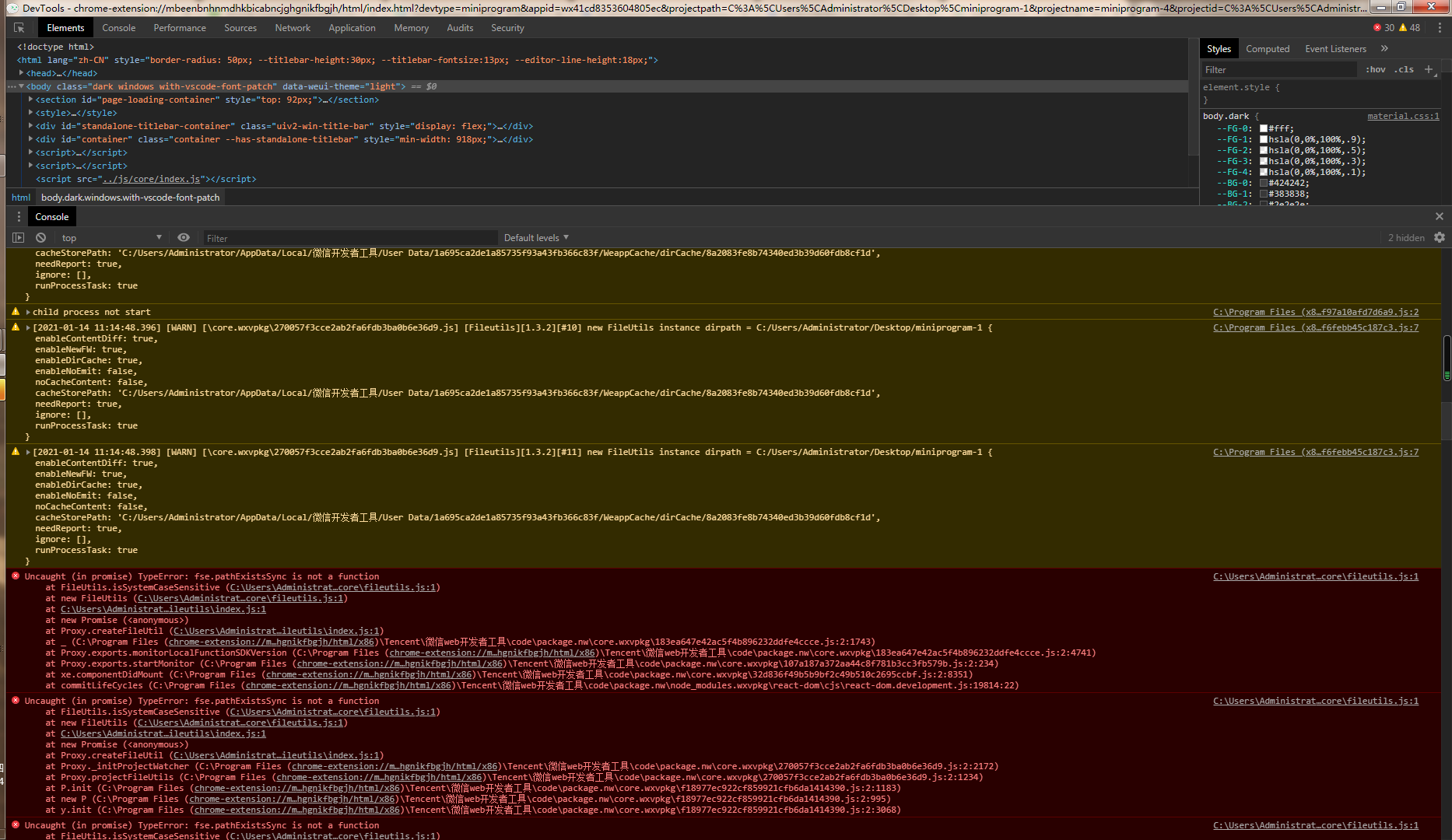Open console settings gear
Image resolution: width=1452 pixels, height=840 pixels.
[x=1440, y=238]
